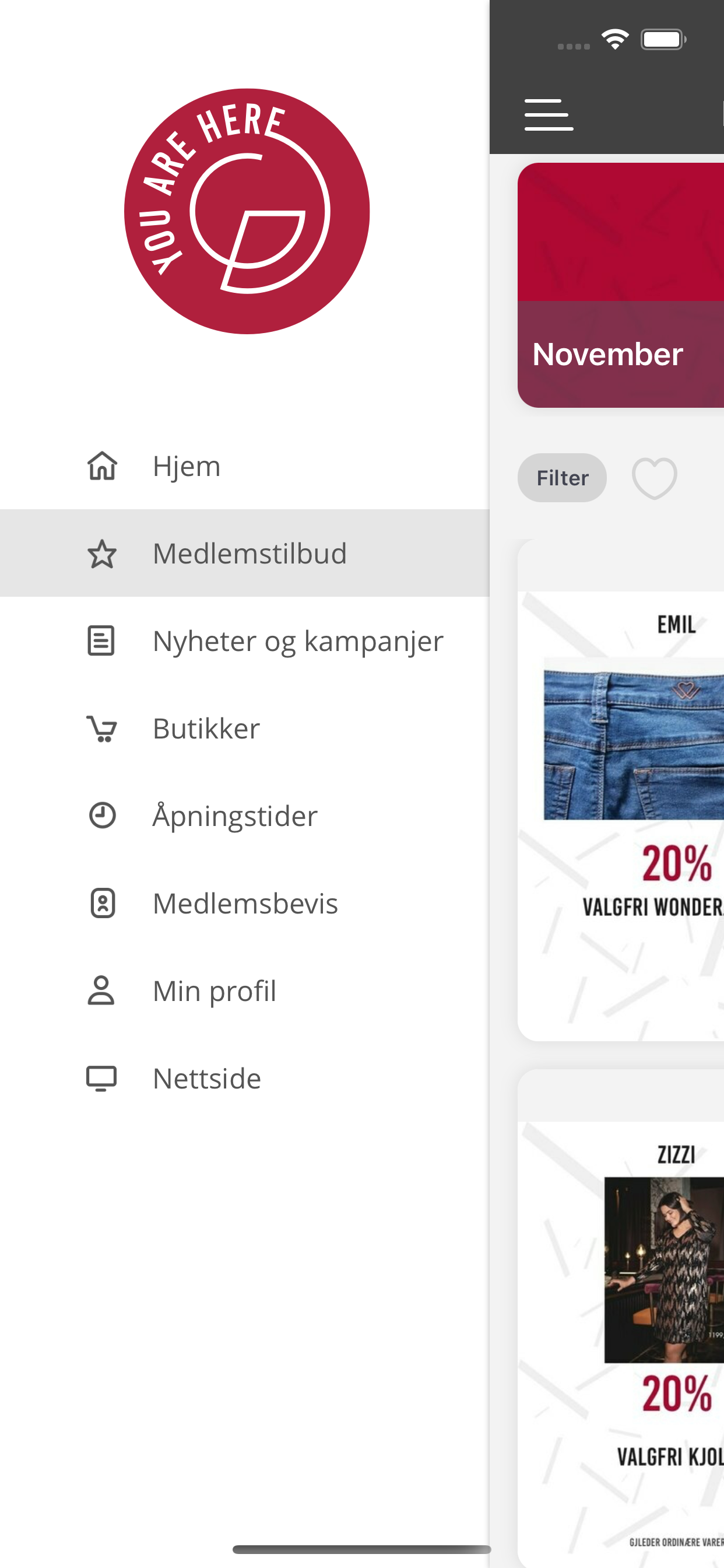724x1568 pixels.
Task: Tap the house icon beside Hjem
Action: pos(102,466)
